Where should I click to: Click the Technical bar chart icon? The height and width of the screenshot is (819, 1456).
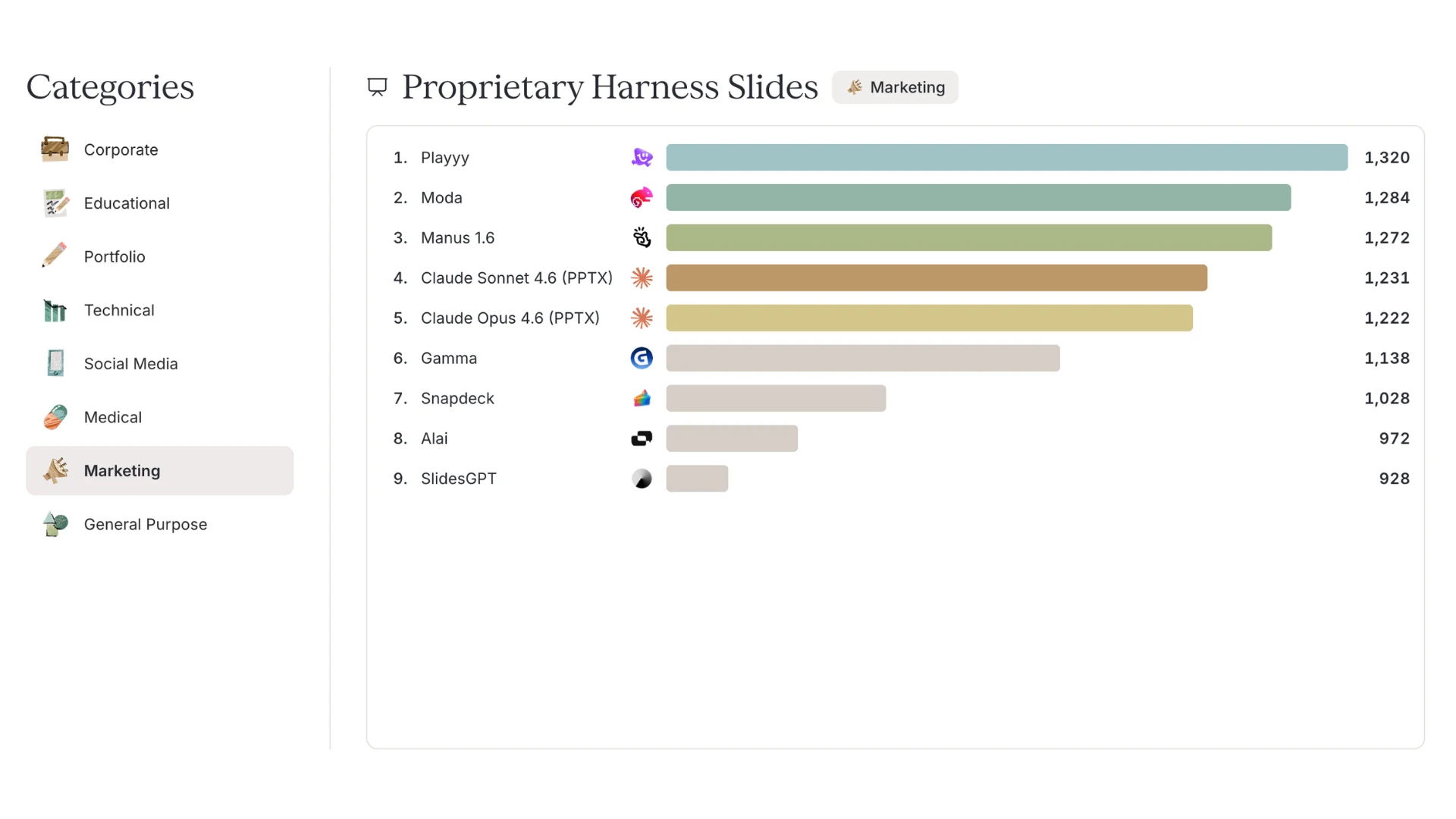[x=55, y=310]
